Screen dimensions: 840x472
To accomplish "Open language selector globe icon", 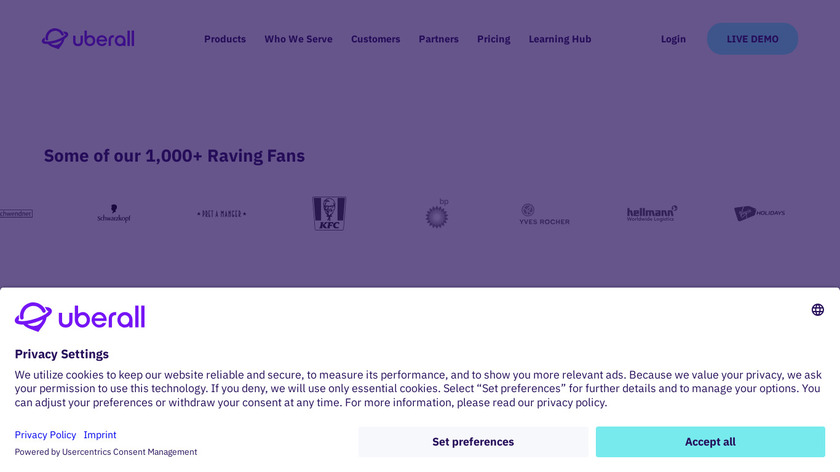I will tap(817, 310).
